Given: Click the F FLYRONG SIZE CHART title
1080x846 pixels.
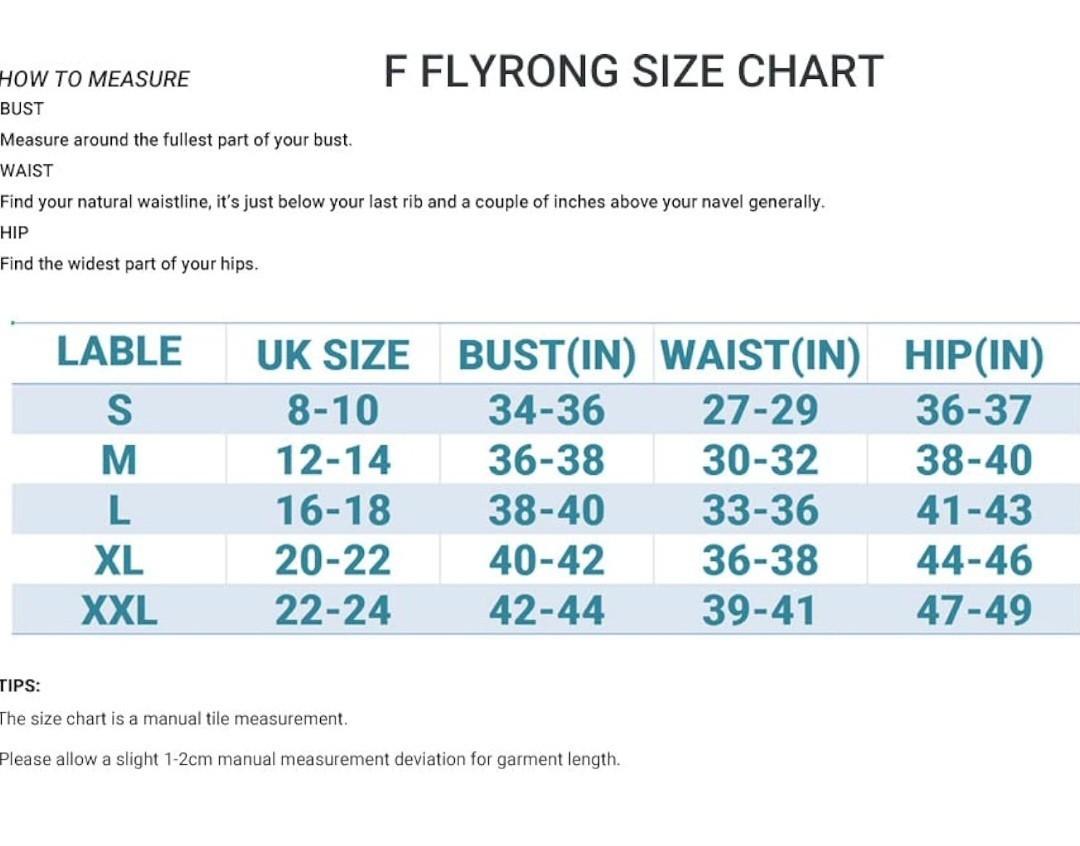Looking at the screenshot, I should click(x=633, y=71).
